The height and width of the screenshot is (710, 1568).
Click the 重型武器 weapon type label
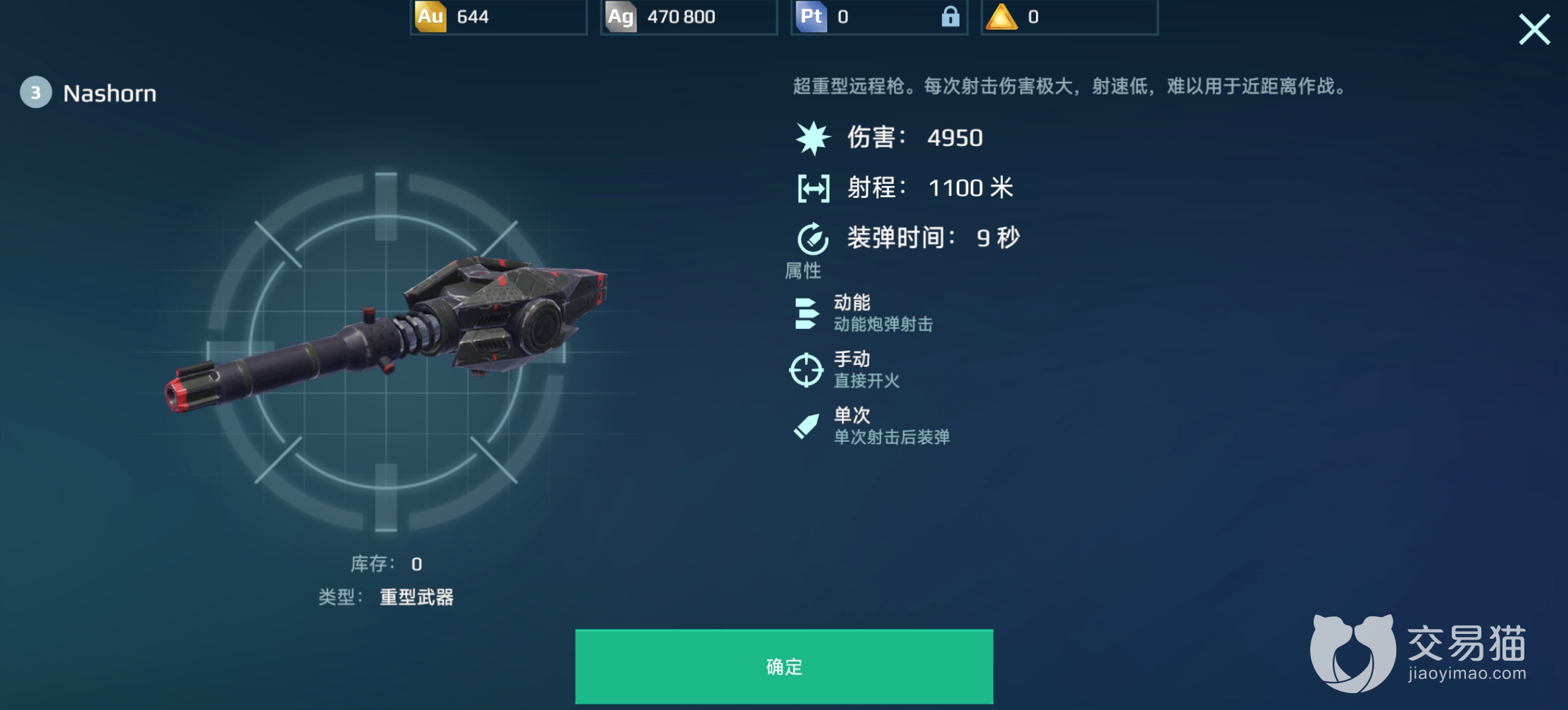click(416, 597)
